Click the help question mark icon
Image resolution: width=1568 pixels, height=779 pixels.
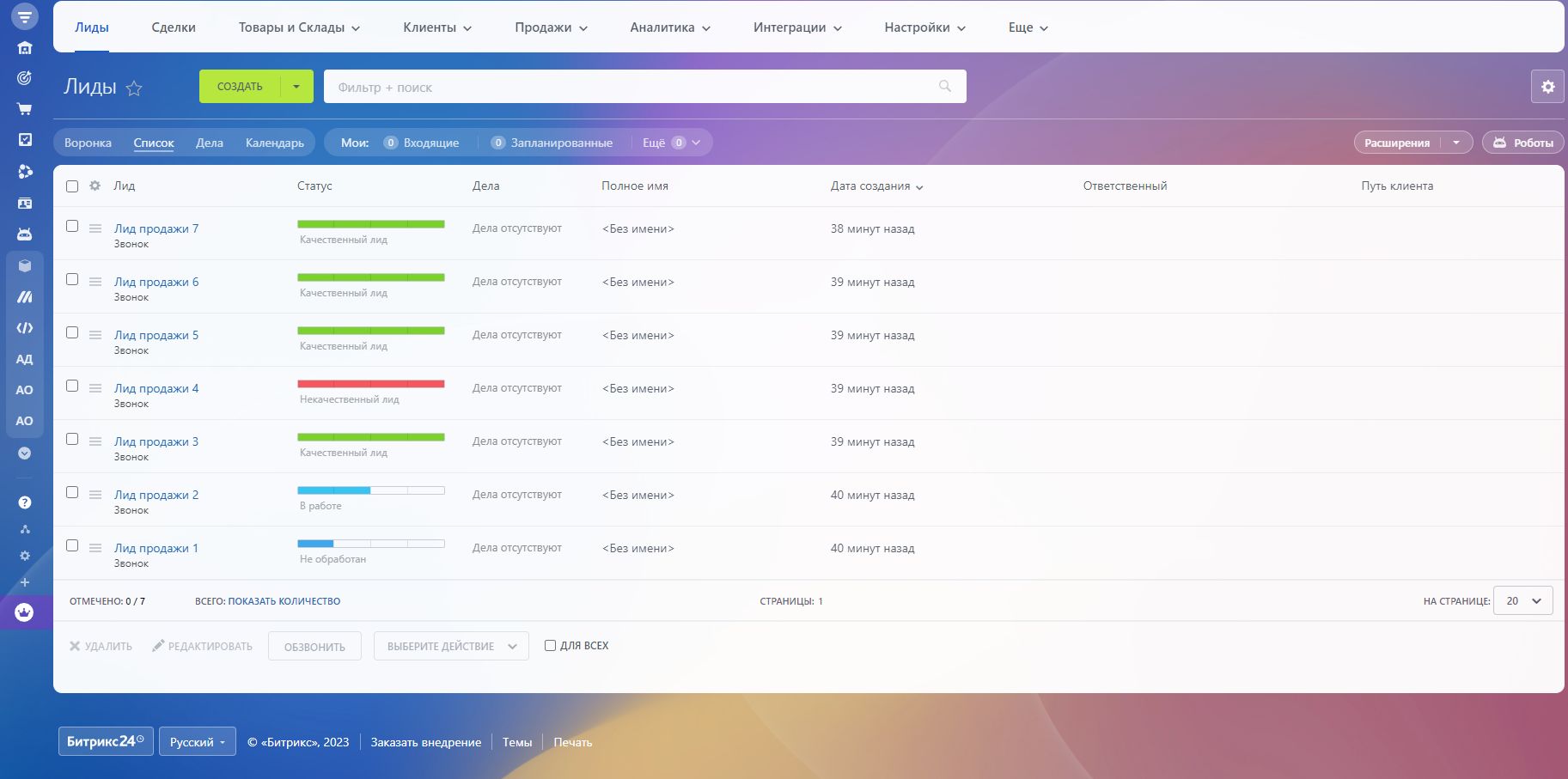25,502
